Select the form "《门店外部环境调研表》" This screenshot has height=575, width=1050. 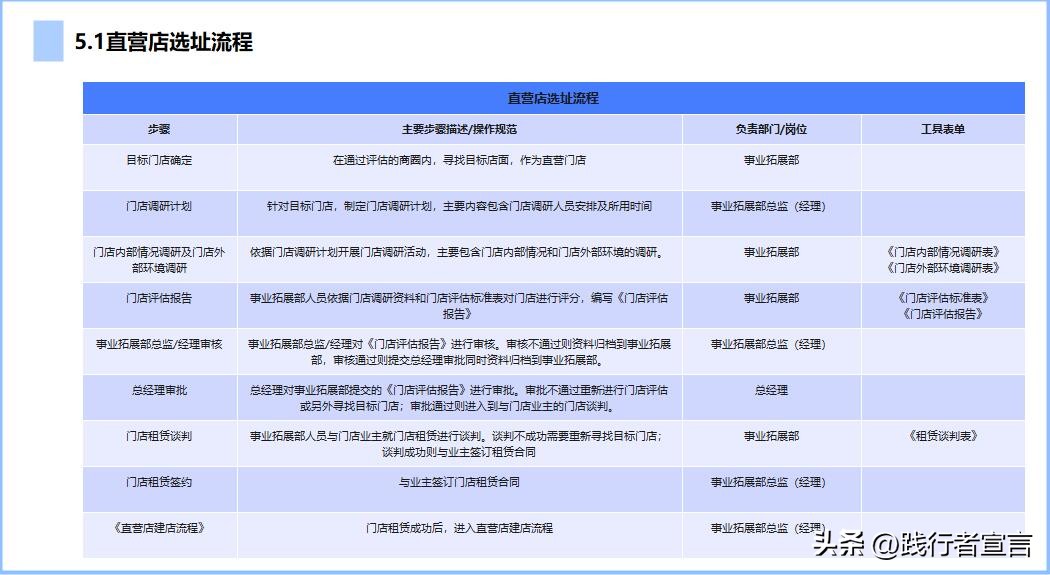click(943, 268)
